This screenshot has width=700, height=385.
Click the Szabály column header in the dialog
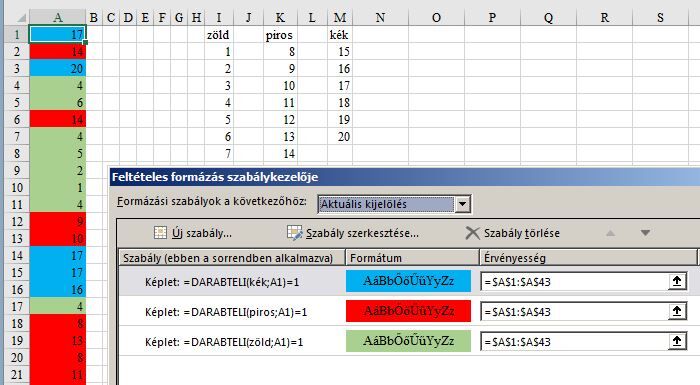[232, 258]
